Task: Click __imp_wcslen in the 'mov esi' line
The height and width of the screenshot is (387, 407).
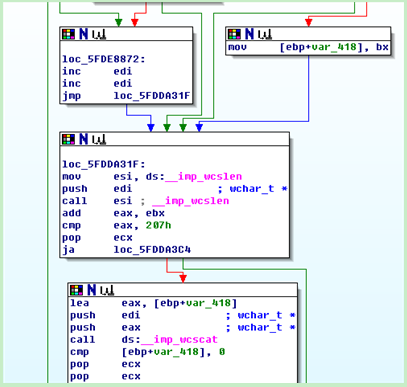Action: point(204,177)
